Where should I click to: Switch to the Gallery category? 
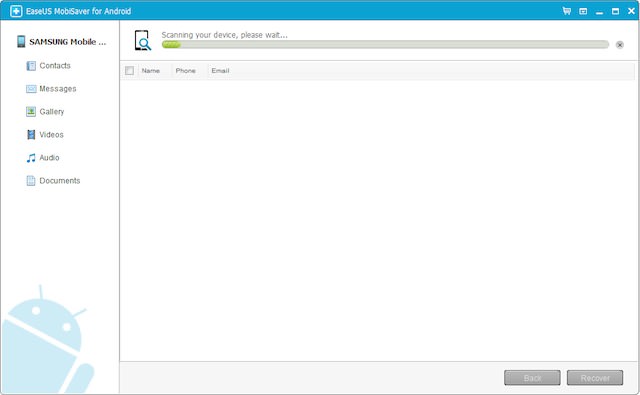(51, 111)
